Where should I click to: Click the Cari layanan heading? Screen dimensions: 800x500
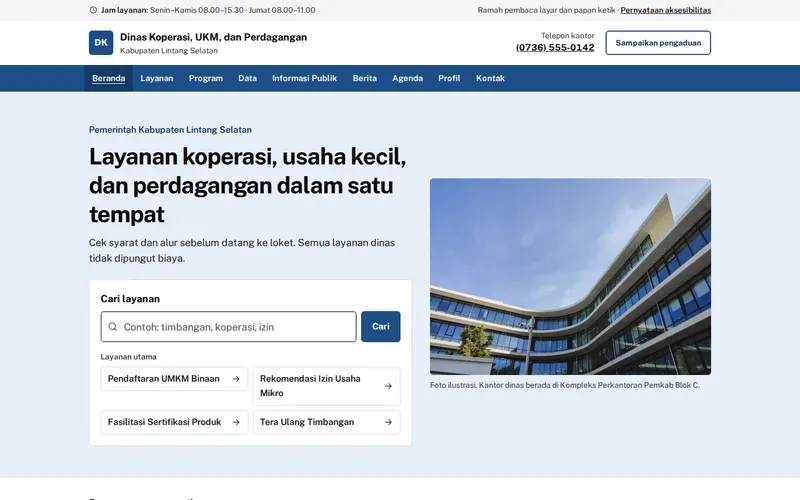[130, 299]
